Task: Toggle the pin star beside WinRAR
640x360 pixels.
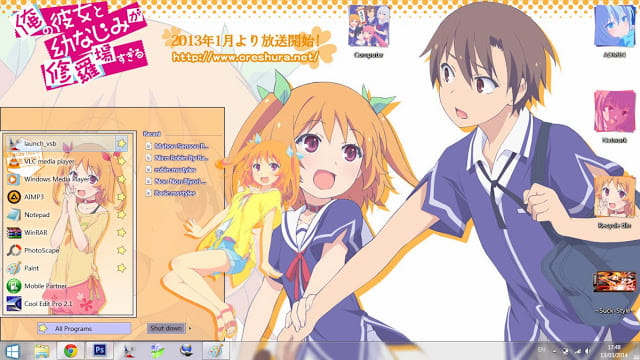Action: point(121,232)
